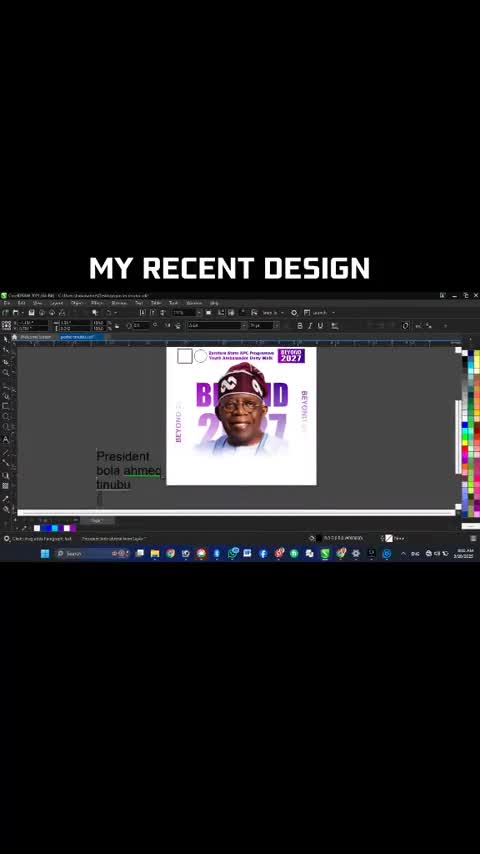Click the plus icon on property bar
Screen dimensions: 480x854
445,326
